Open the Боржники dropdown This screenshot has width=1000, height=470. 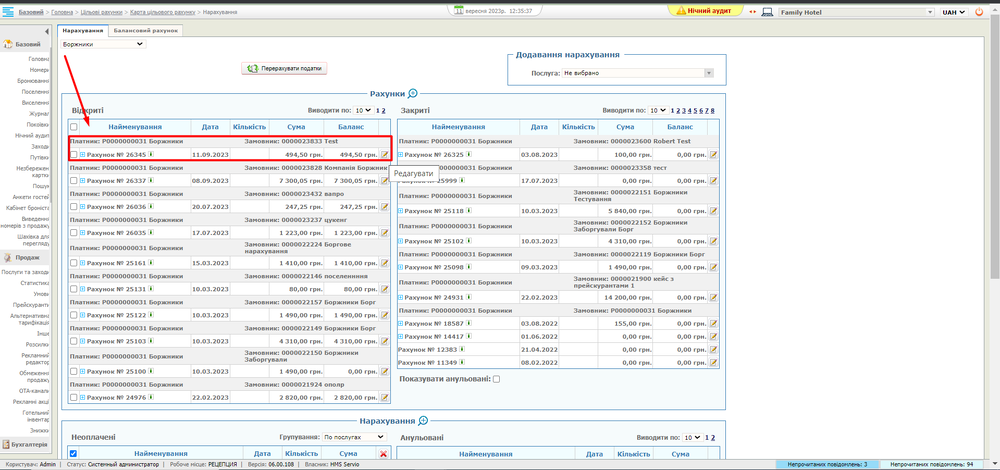(x=102, y=44)
